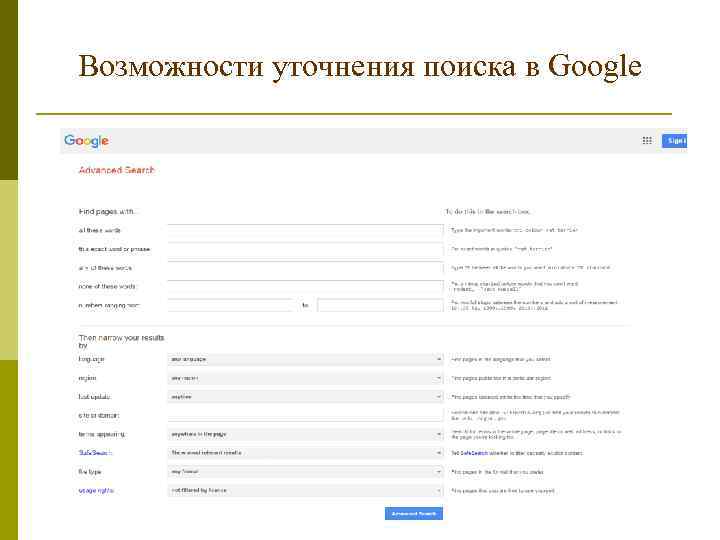This screenshot has height=540, width=720.
Task: Click the 'file type' label
Action: (x=90, y=472)
